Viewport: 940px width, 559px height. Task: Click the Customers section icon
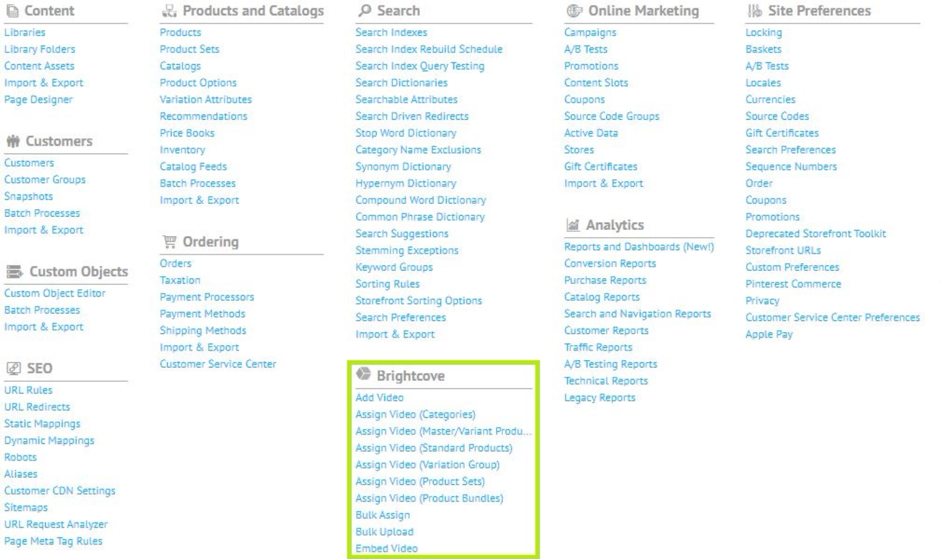(x=12, y=141)
